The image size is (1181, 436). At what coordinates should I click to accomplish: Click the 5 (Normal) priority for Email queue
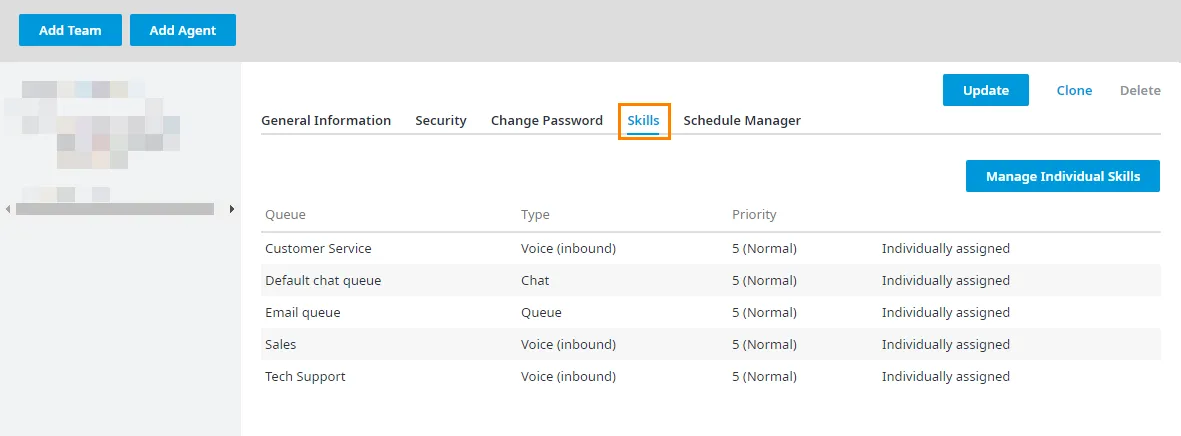click(764, 313)
